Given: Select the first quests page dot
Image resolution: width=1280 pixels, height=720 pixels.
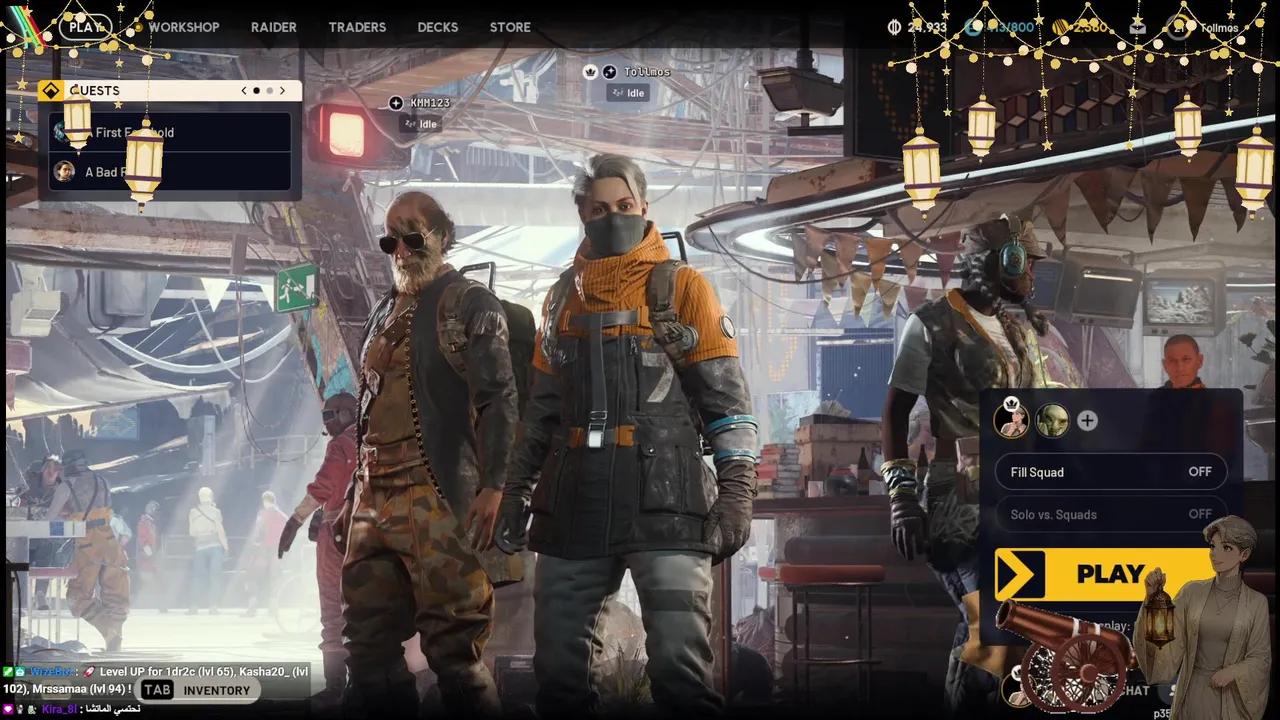Looking at the screenshot, I should tap(256, 90).
